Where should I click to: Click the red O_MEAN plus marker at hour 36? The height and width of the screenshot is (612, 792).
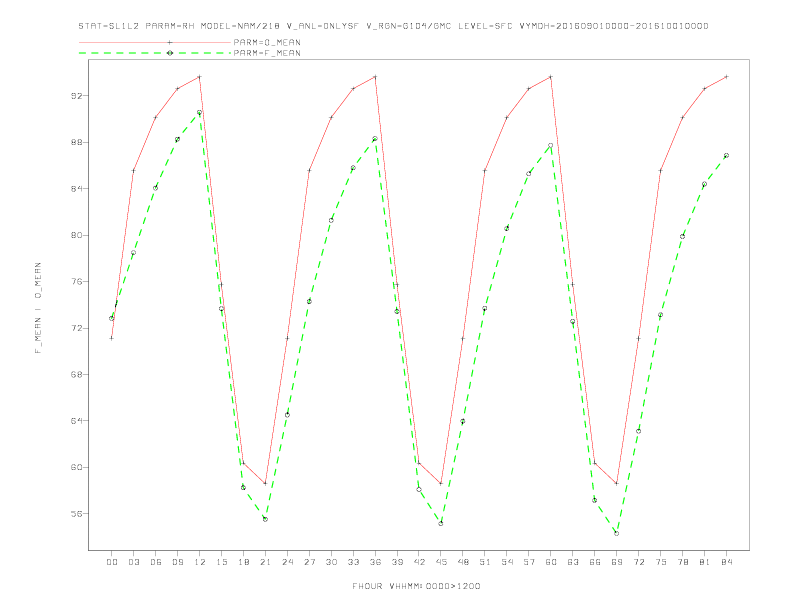point(375,77)
